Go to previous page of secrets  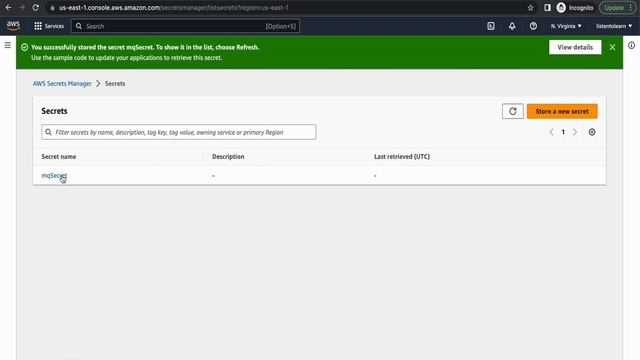click(551, 132)
